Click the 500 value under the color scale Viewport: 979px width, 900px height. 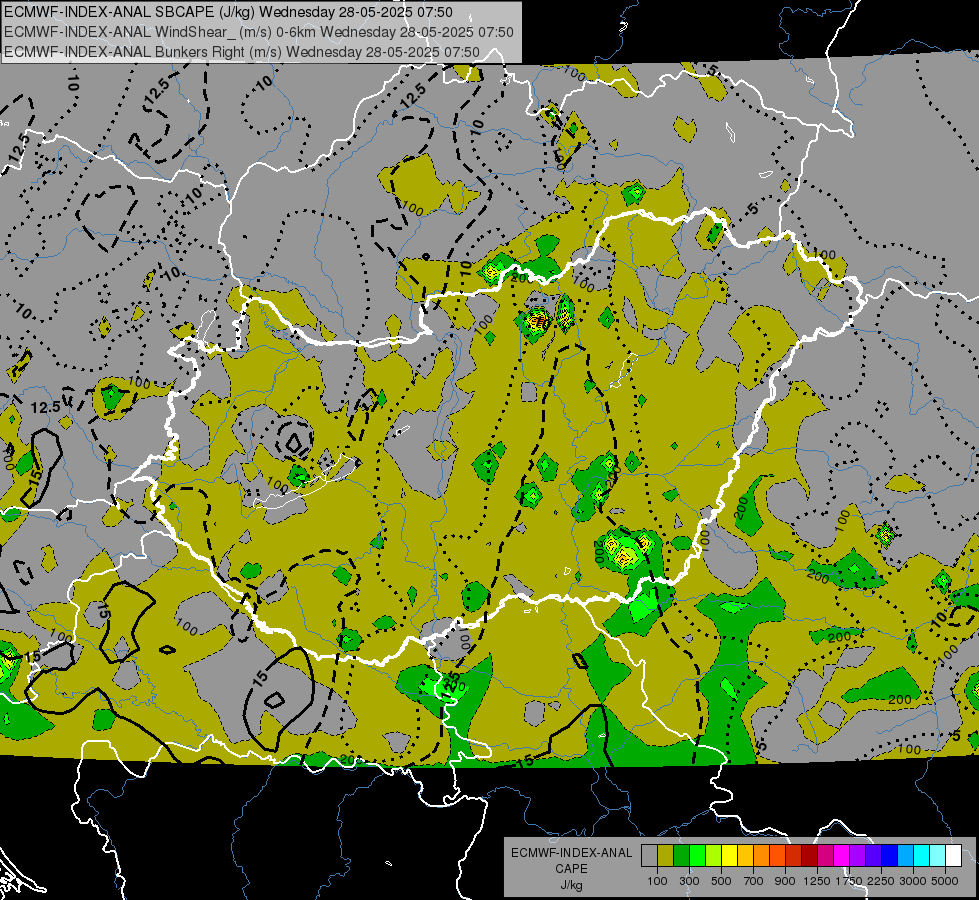[721, 881]
